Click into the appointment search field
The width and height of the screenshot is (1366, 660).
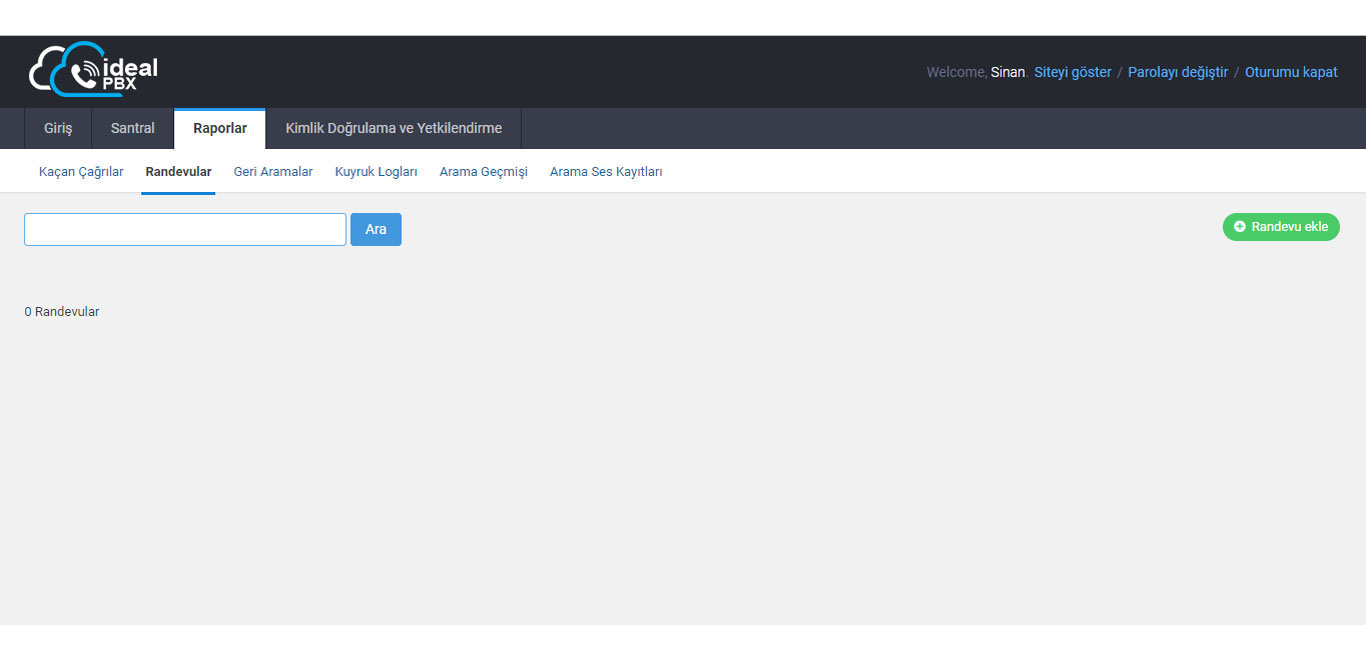click(x=185, y=229)
